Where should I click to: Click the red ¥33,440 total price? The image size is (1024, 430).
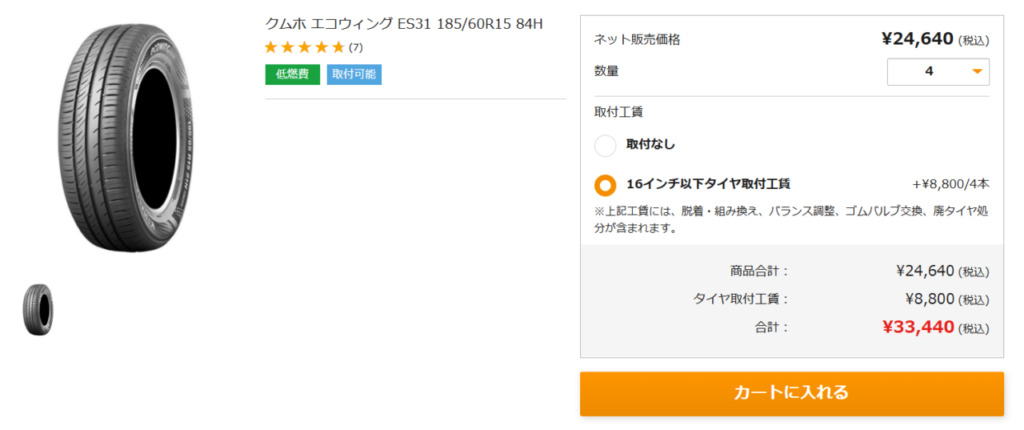coord(918,326)
